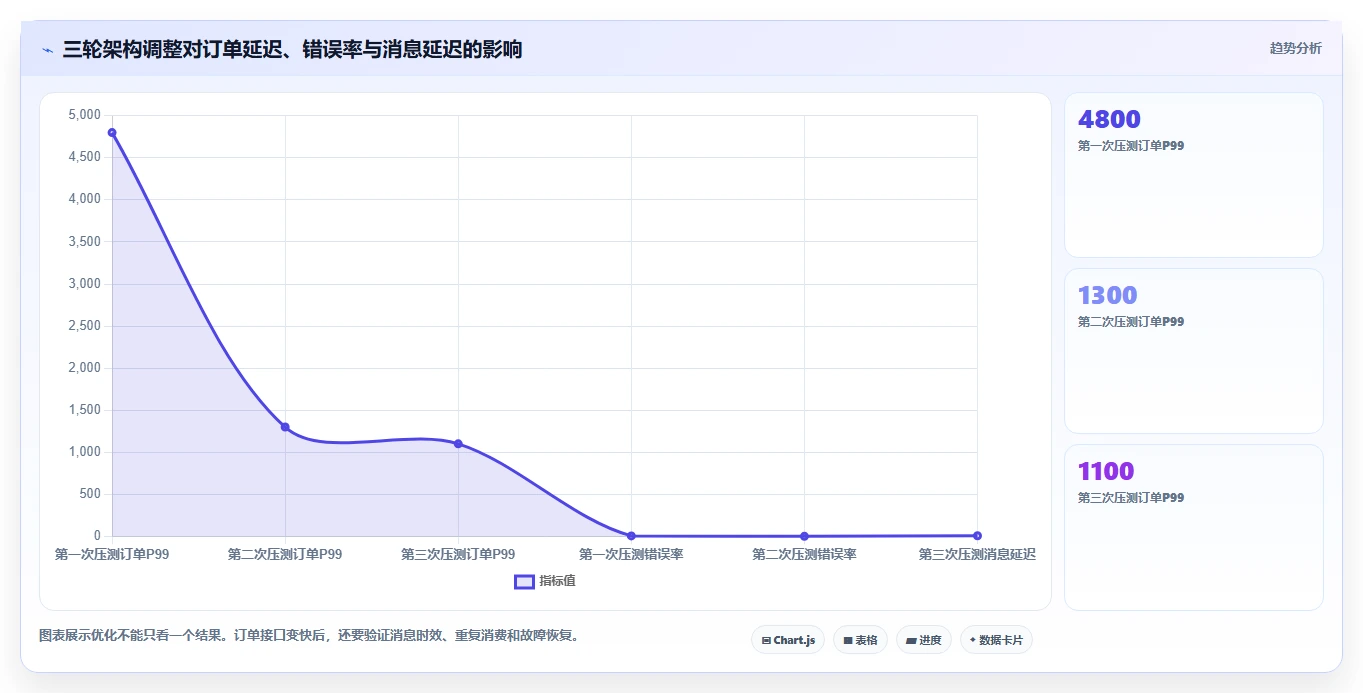
Task: Select the 数据卡片 tag pill
Action: click(996, 640)
